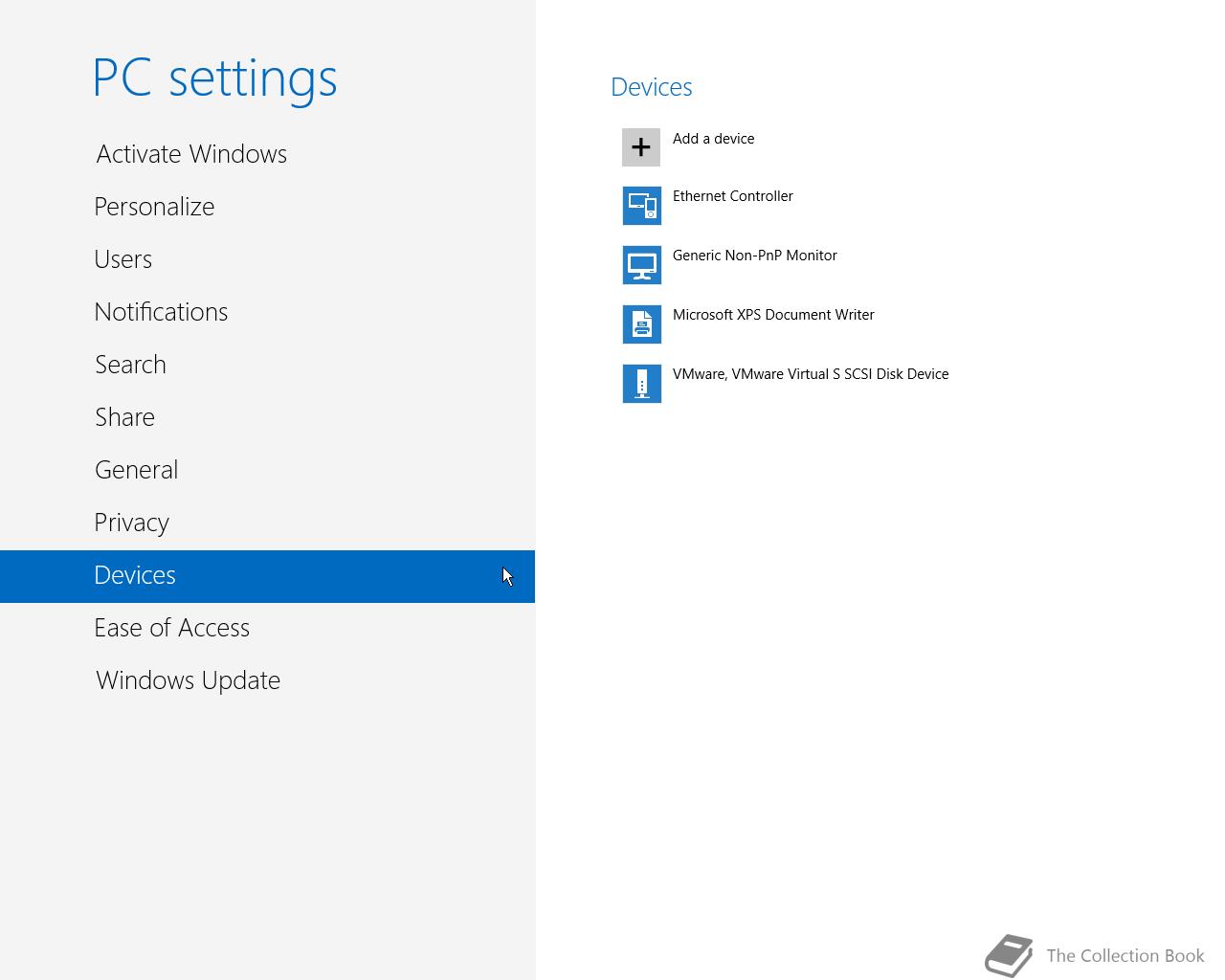The image size is (1225, 980).
Task: Open the Privacy settings
Action: coord(267,523)
